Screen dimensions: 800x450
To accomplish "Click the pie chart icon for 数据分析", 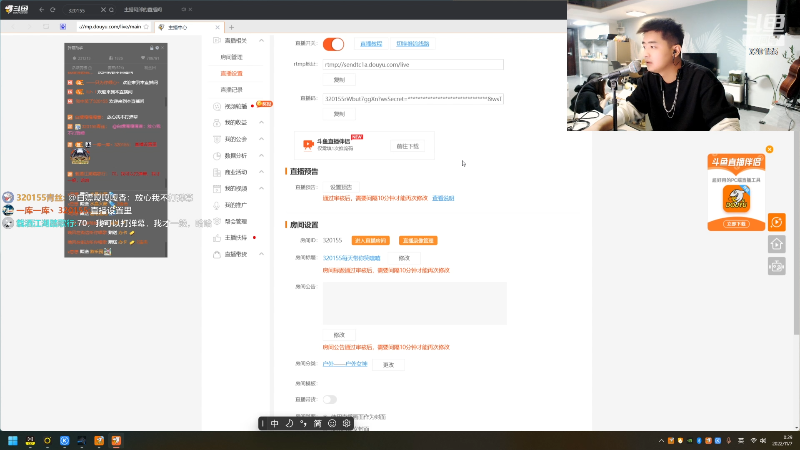I will point(217,156).
